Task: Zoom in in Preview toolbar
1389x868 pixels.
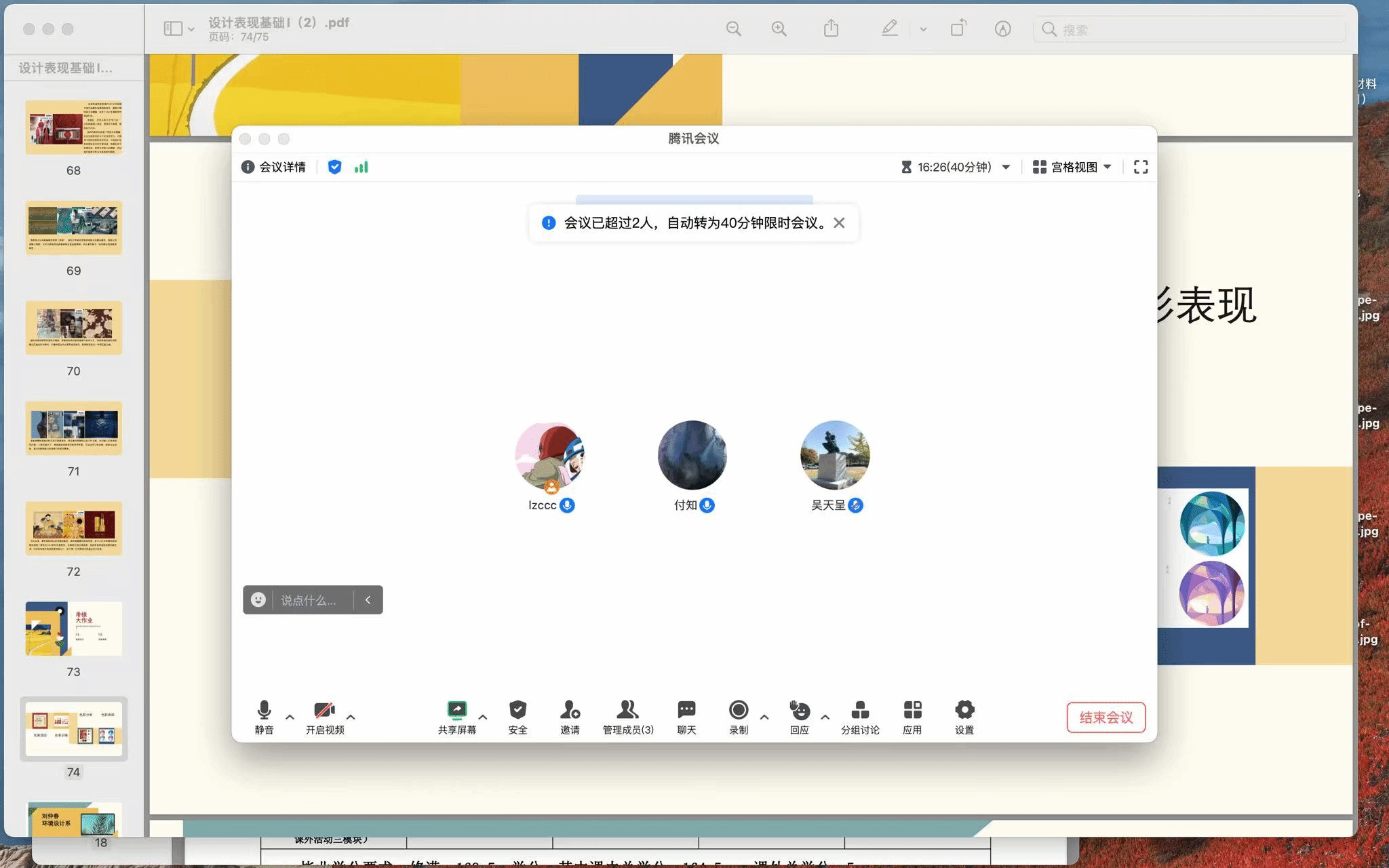Action: point(779,28)
